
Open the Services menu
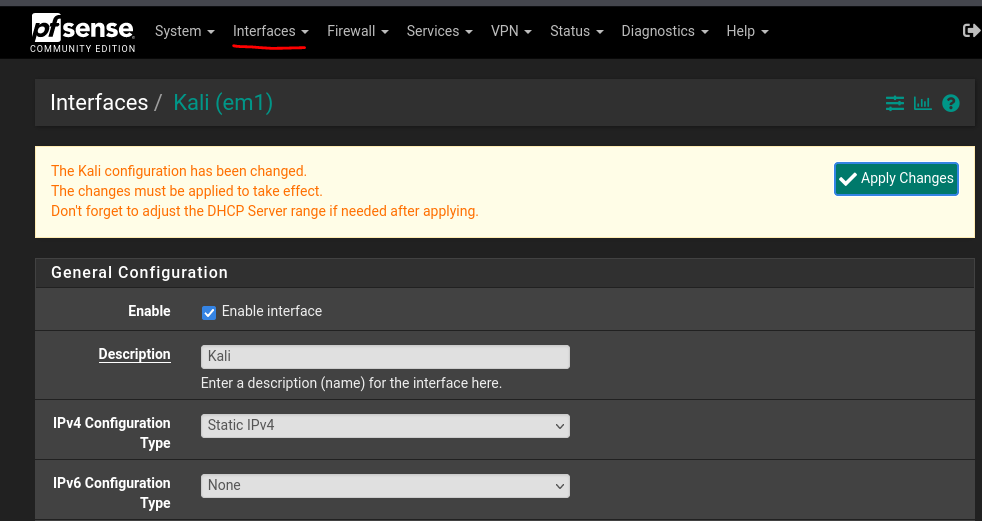439,31
